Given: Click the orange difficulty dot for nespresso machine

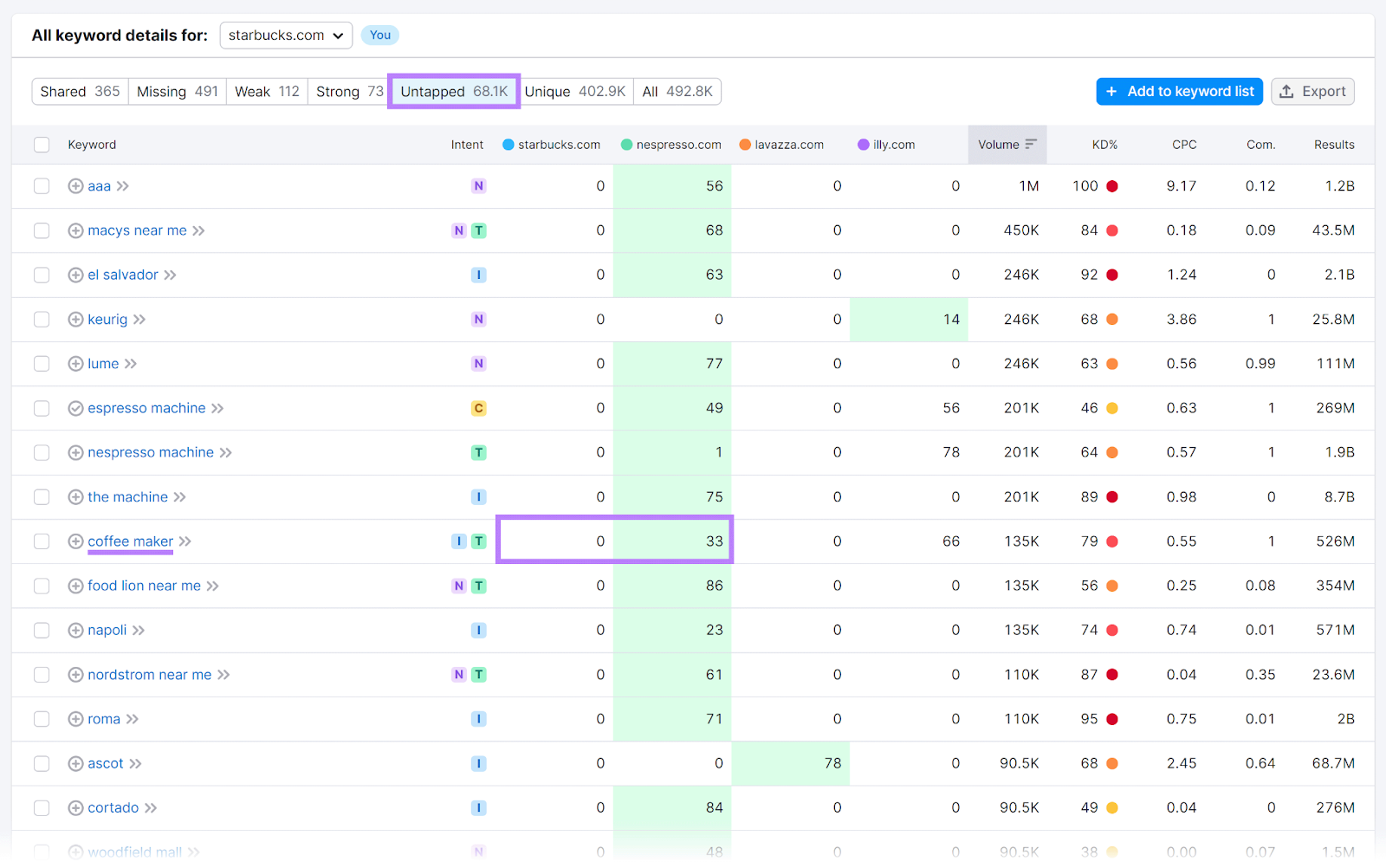Looking at the screenshot, I should coord(1111,452).
